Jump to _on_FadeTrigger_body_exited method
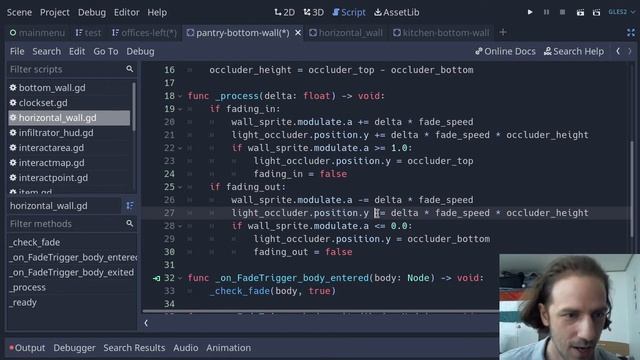This screenshot has height=360, width=640. (x=72, y=272)
